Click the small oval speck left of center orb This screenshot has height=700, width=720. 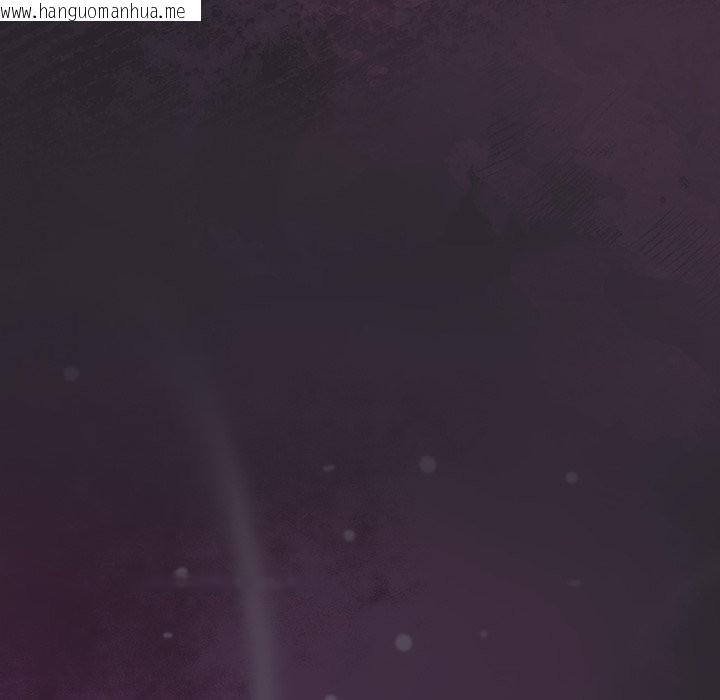(x=329, y=467)
